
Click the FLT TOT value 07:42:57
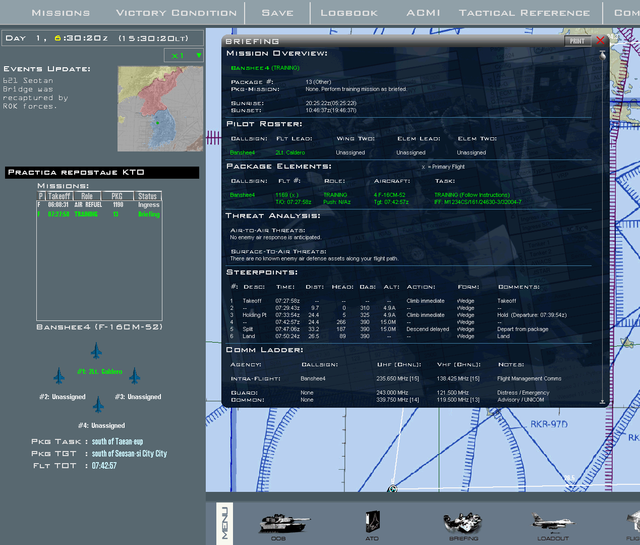point(104,466)
